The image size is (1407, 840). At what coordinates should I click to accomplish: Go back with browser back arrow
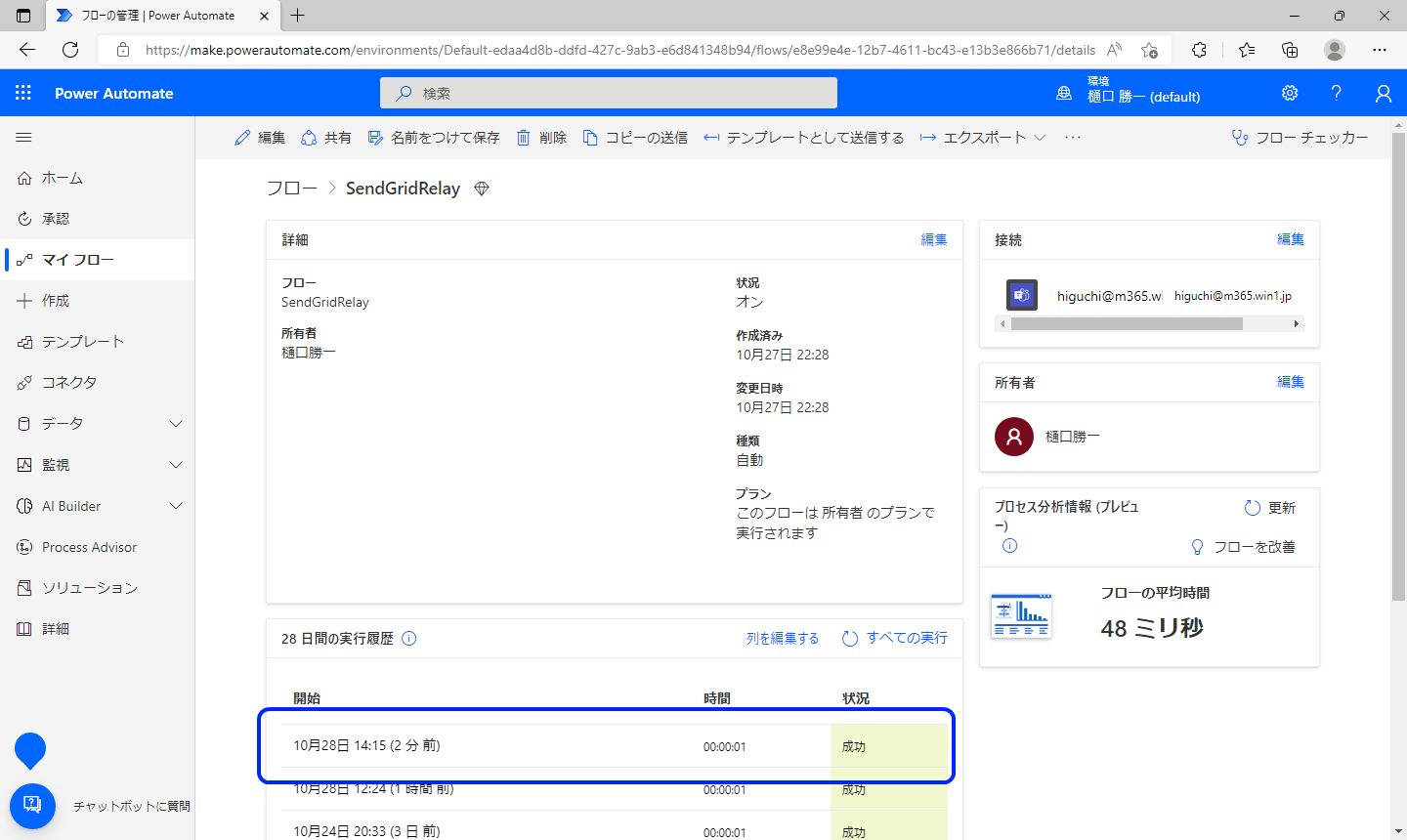[x=27, y=50]
